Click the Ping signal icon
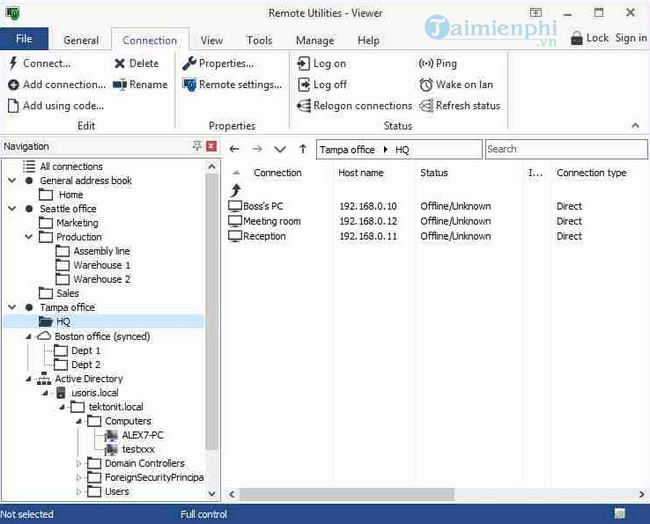 tap(426, 63)
